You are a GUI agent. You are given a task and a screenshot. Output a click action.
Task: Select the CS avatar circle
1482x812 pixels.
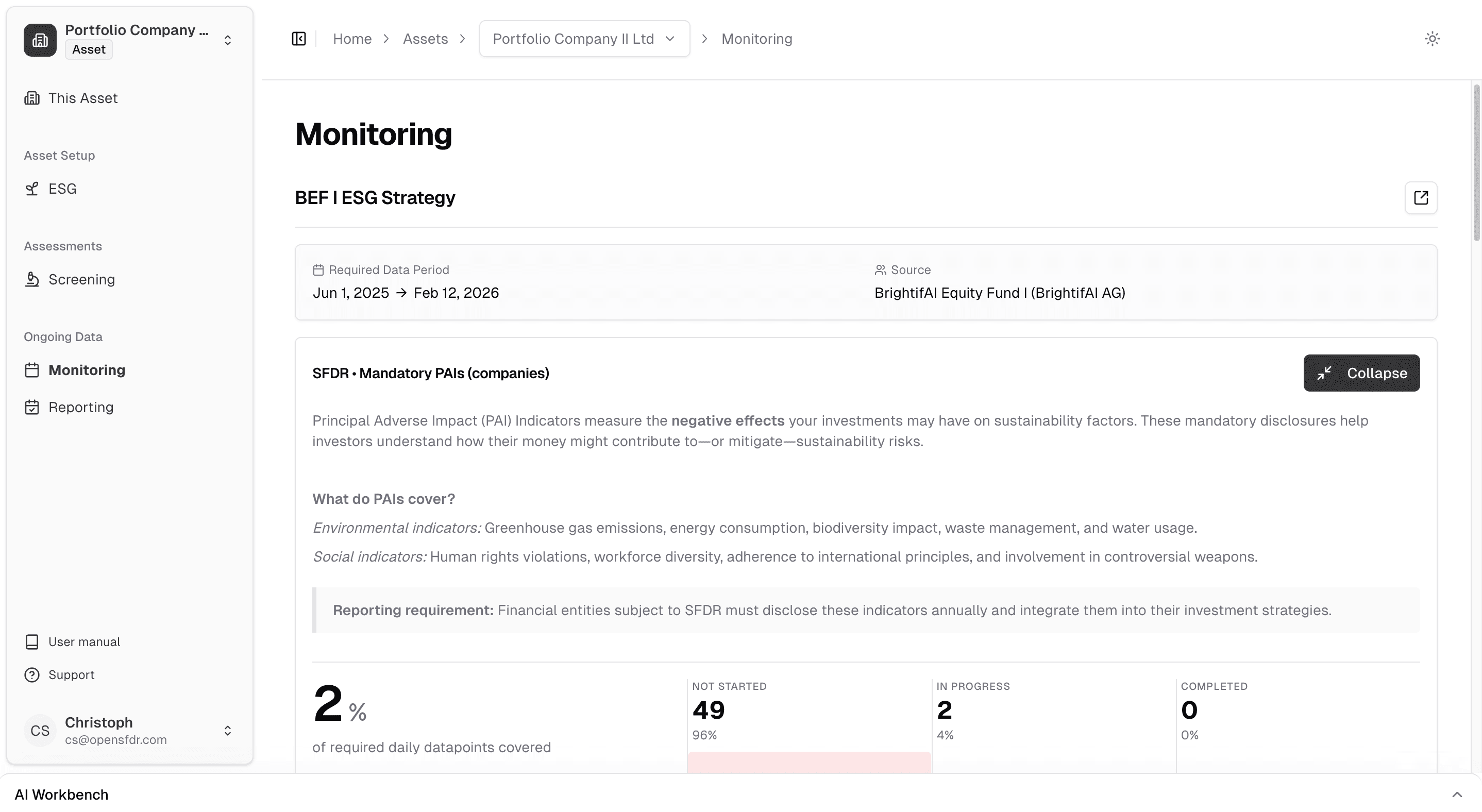coord(39,731)
